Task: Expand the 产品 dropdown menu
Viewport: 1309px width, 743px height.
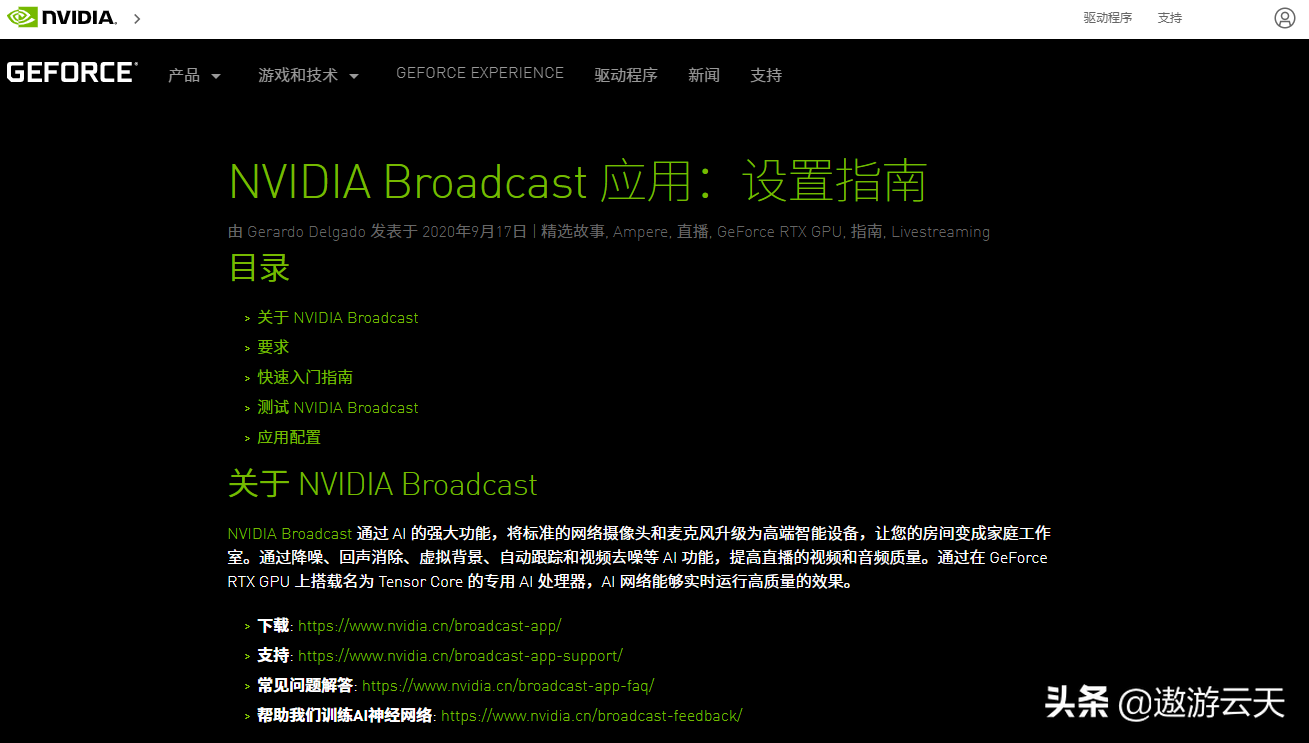Action: coord(194,75)
